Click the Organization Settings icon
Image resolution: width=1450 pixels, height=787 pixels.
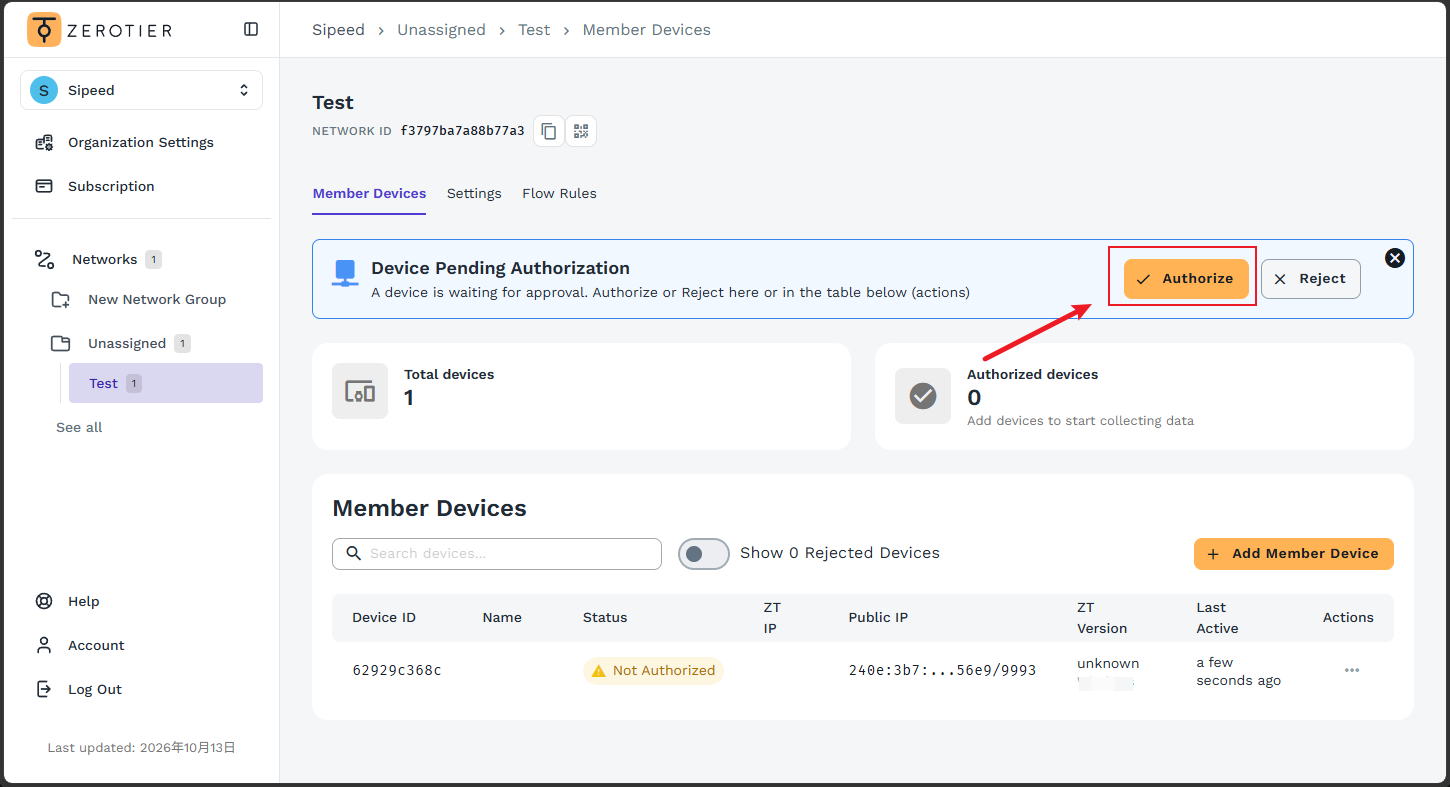pos(44,142)
